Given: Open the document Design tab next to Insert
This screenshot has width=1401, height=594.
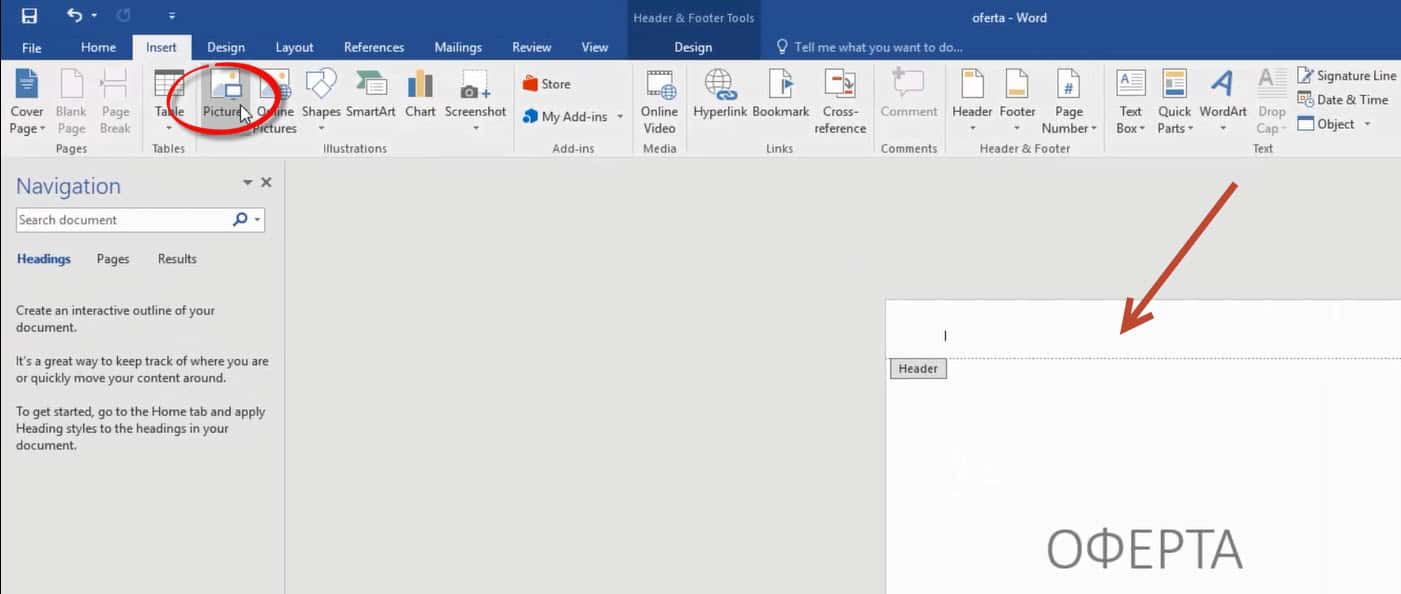Looking at the screenshot, I should click(226, 47).
